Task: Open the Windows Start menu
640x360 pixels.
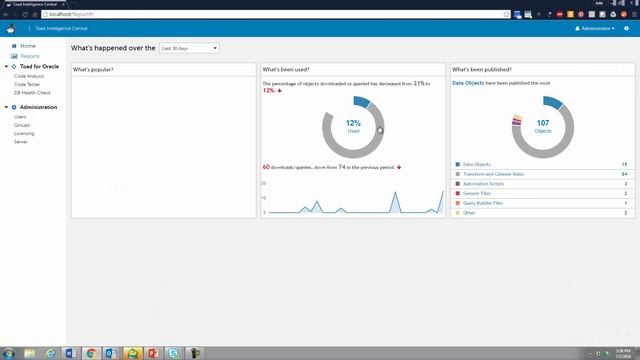Action: tap(9, 353)
